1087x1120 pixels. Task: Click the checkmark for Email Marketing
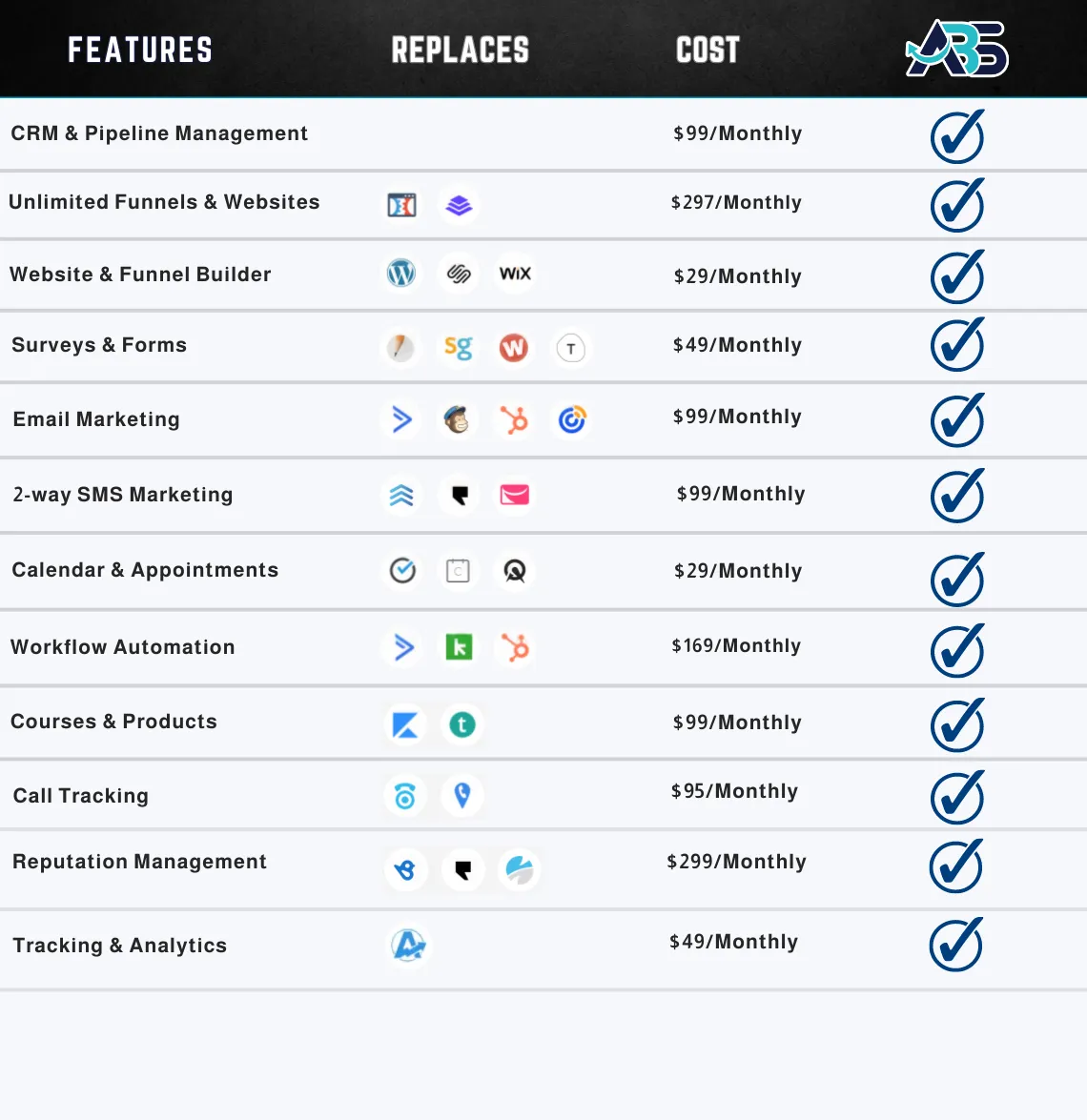tap(957, 420)
